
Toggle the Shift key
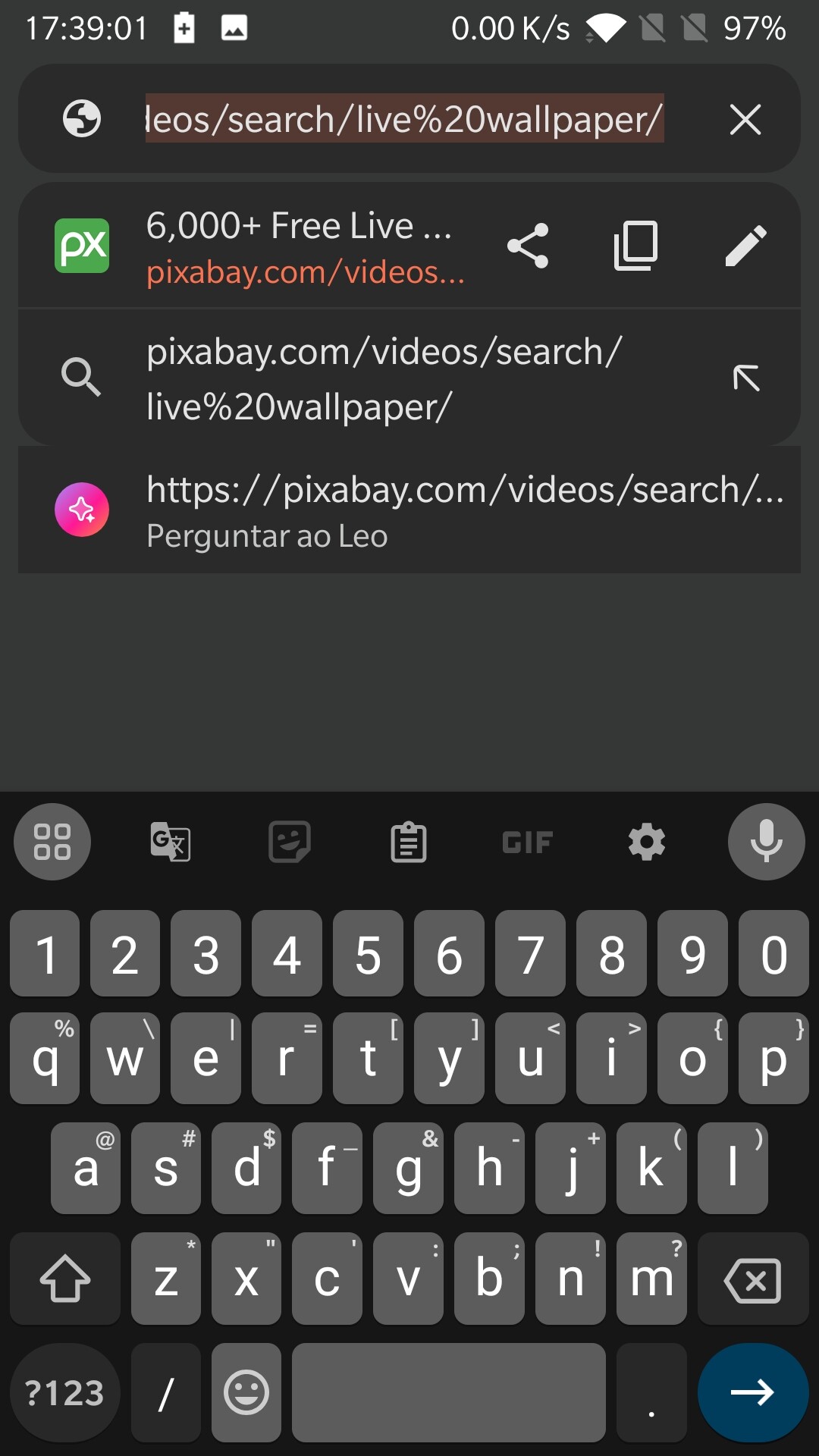pos(65,1279)
